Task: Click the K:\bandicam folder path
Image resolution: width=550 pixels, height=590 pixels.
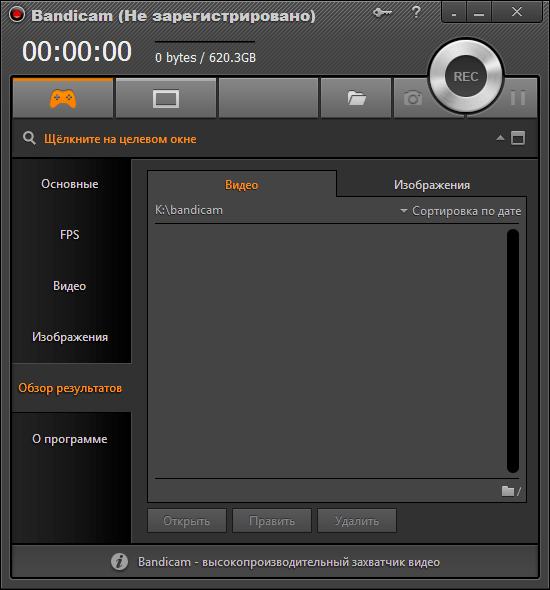Action: [189, 210]
